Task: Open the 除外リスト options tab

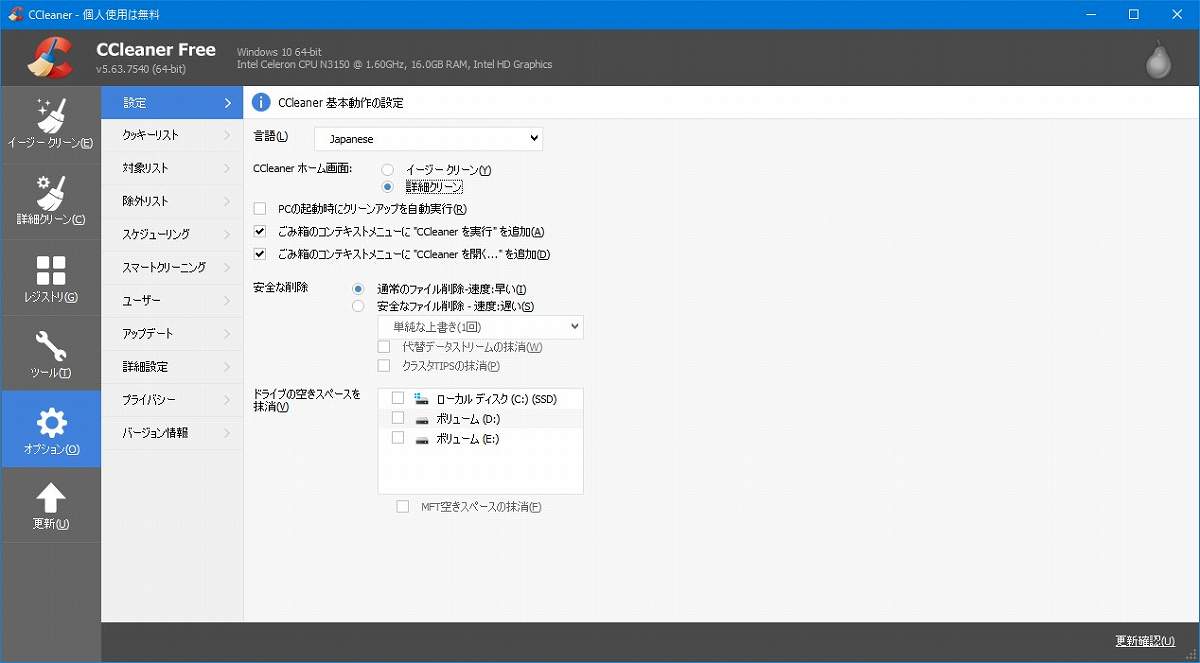Action: point(172,201)
